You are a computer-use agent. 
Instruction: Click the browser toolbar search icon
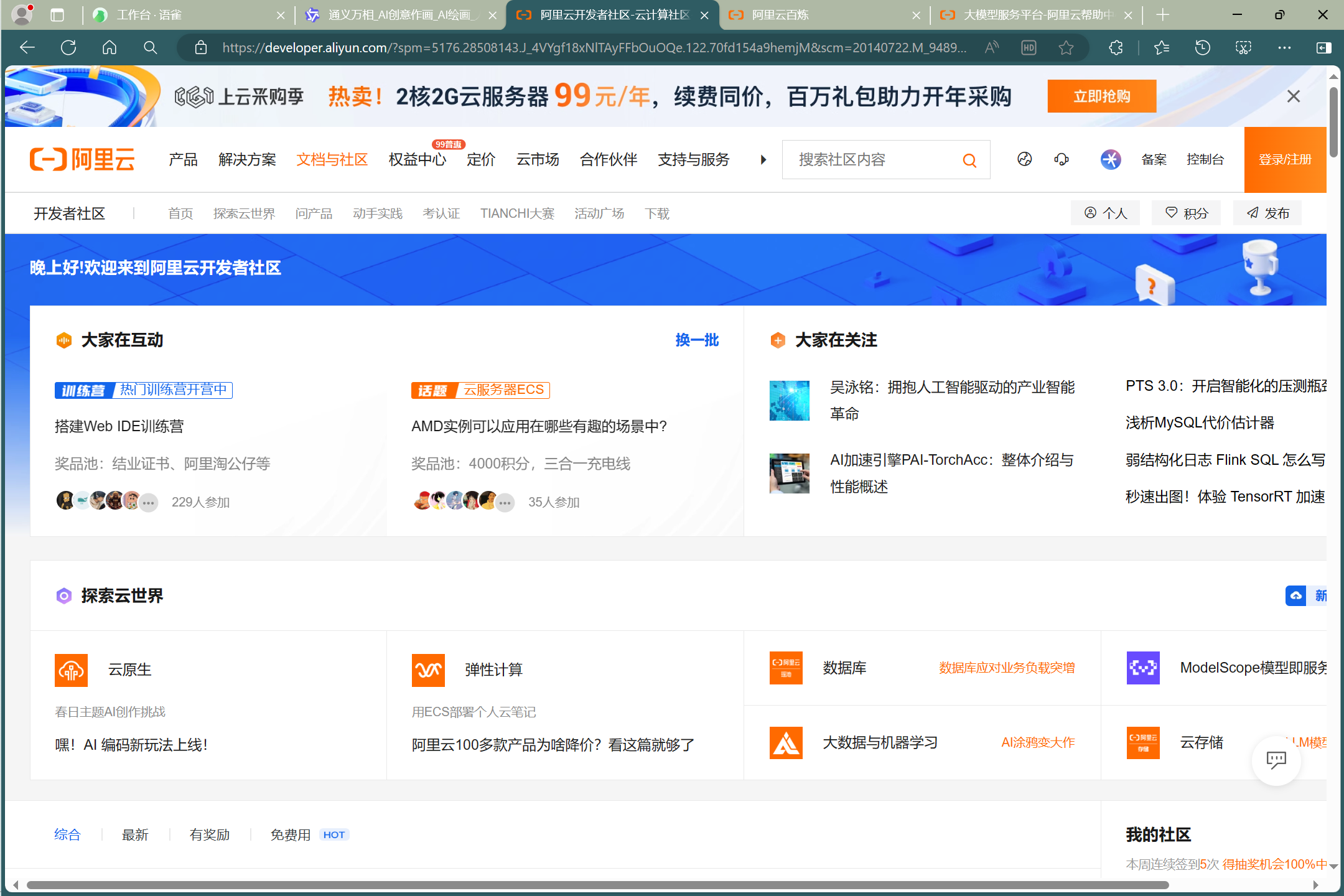(x=150, y=48)
